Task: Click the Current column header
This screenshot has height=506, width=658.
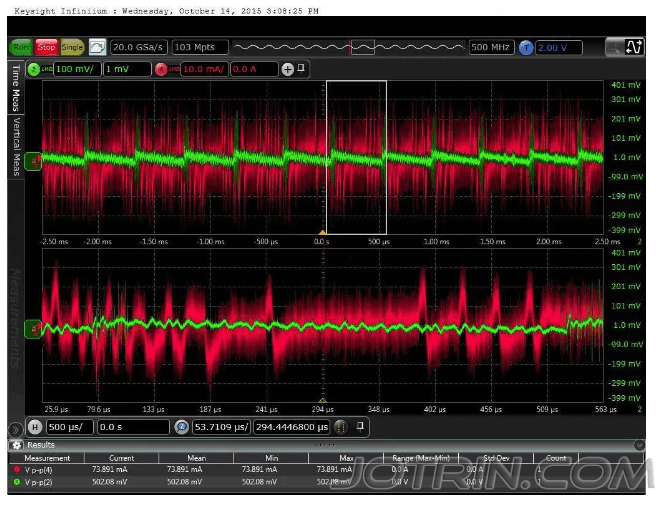Action: coord(122,458)
